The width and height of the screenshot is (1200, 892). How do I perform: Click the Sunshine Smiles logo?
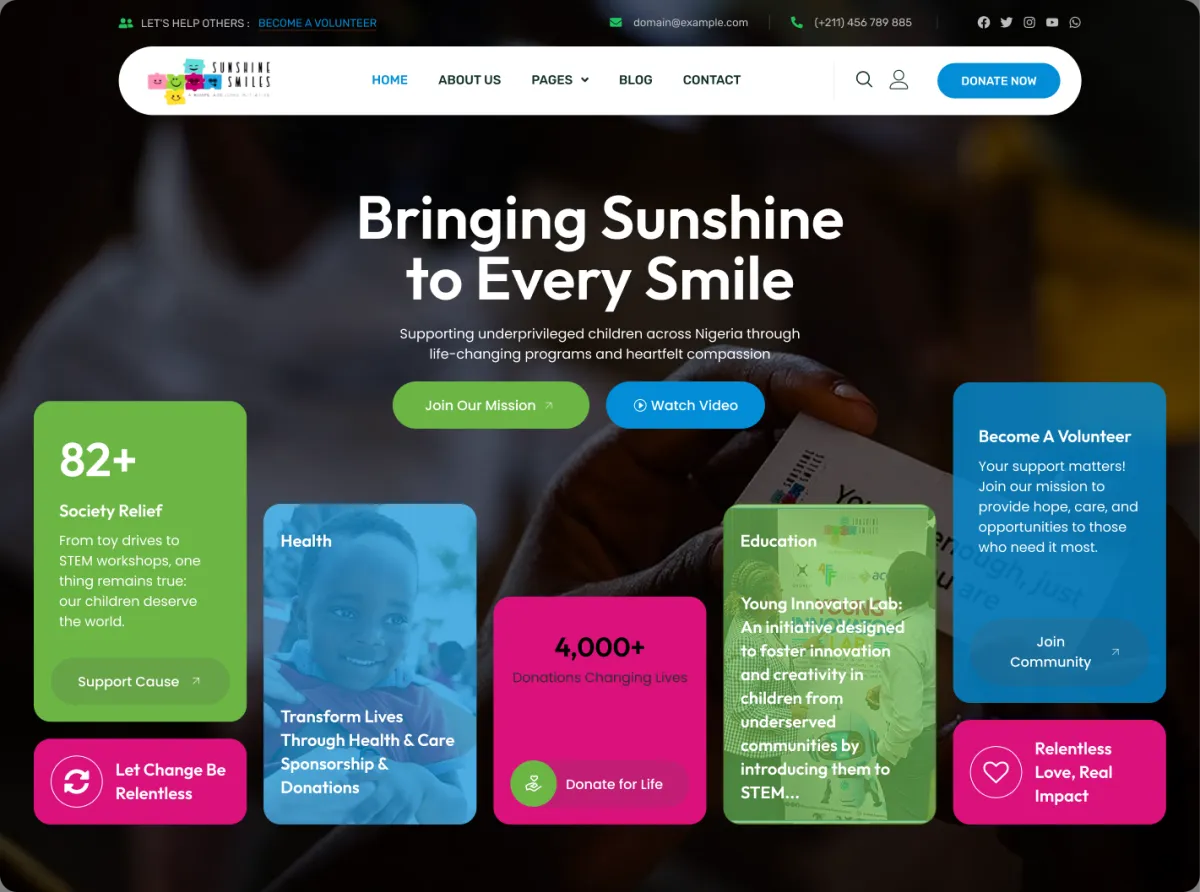[x=209, y=81]
